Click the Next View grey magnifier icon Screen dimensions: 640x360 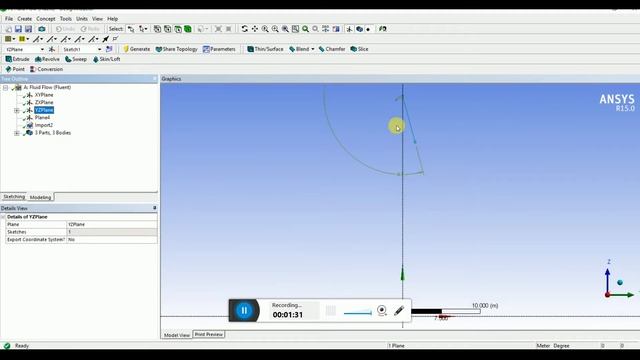[316, 29]
